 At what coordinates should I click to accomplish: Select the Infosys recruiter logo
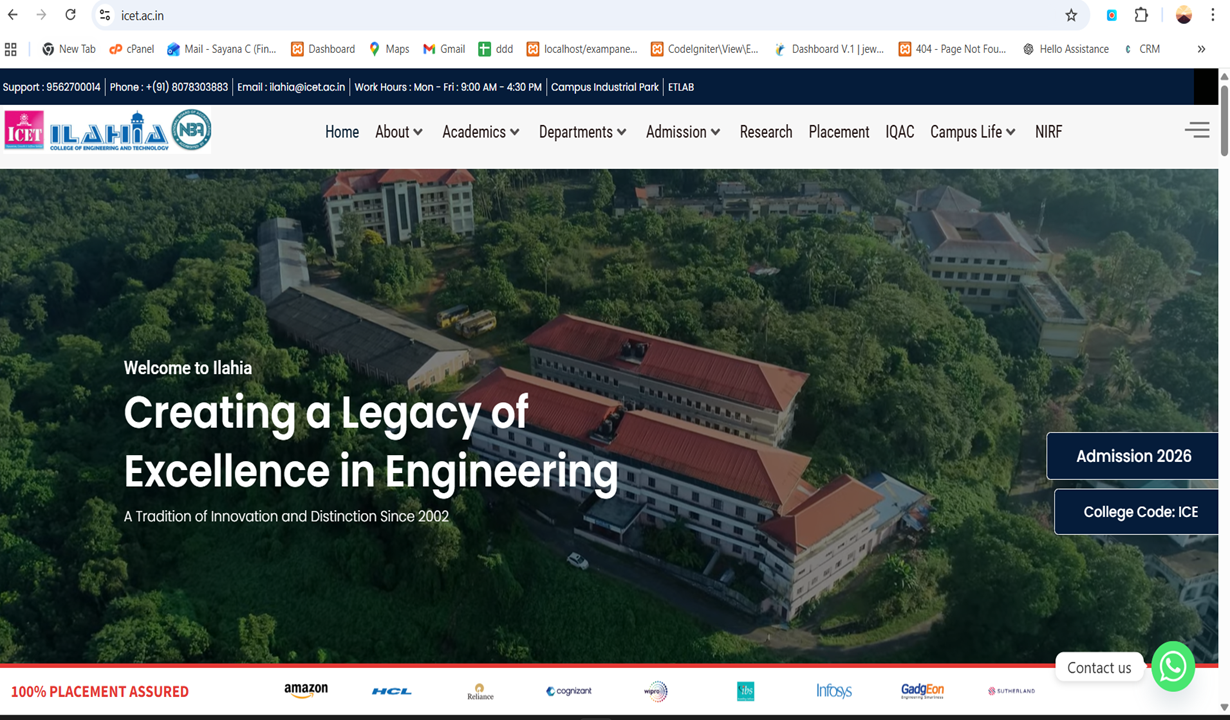point(833,690)
